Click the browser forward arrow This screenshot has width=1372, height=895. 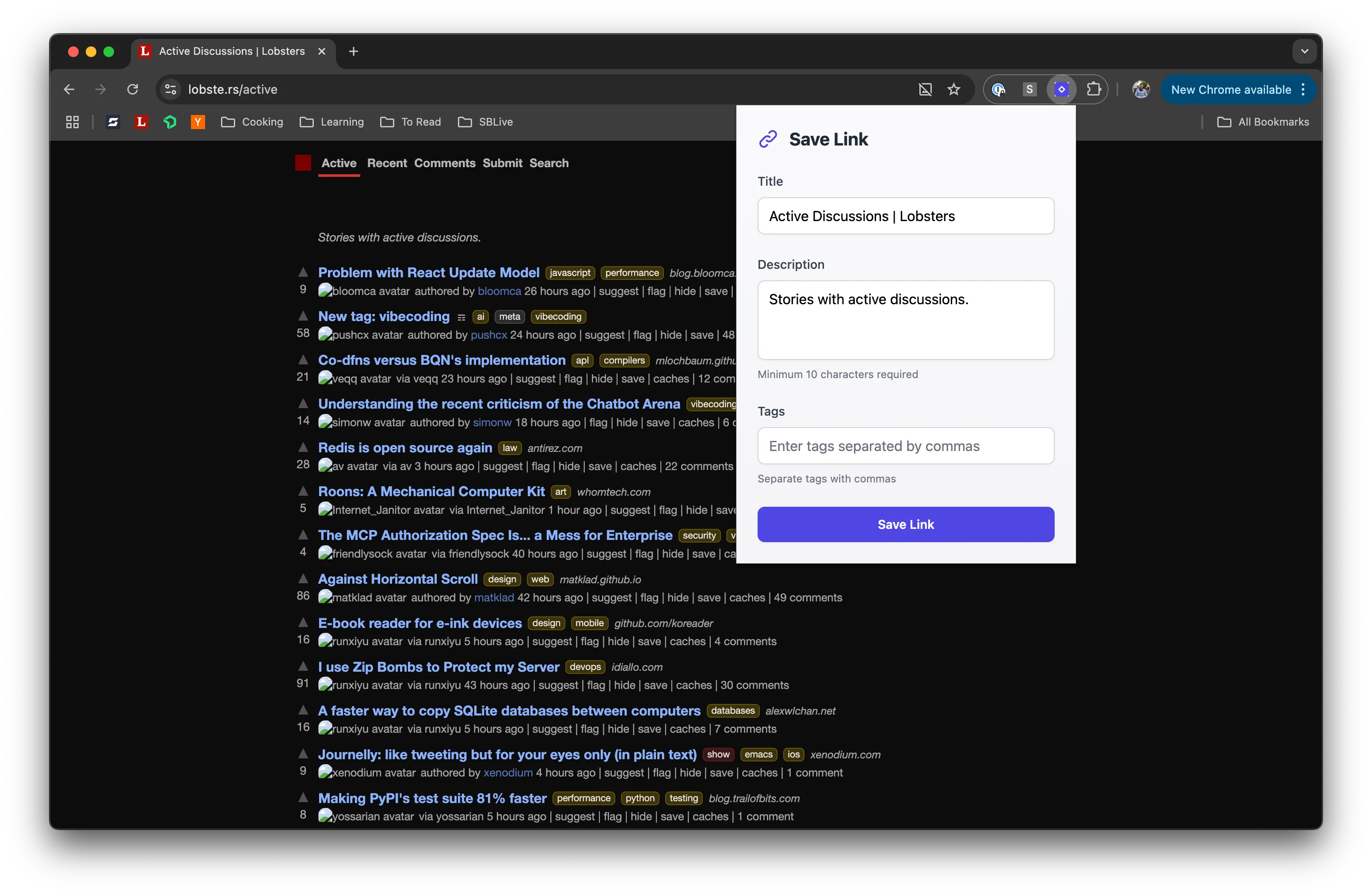click(x=100, y=89)
